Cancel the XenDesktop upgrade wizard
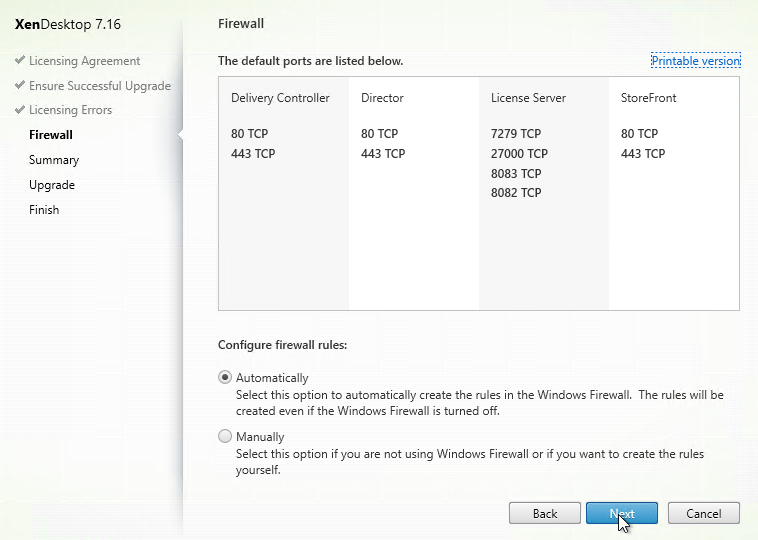This screenshot has width=758, height=540. (x=703, y=513)
